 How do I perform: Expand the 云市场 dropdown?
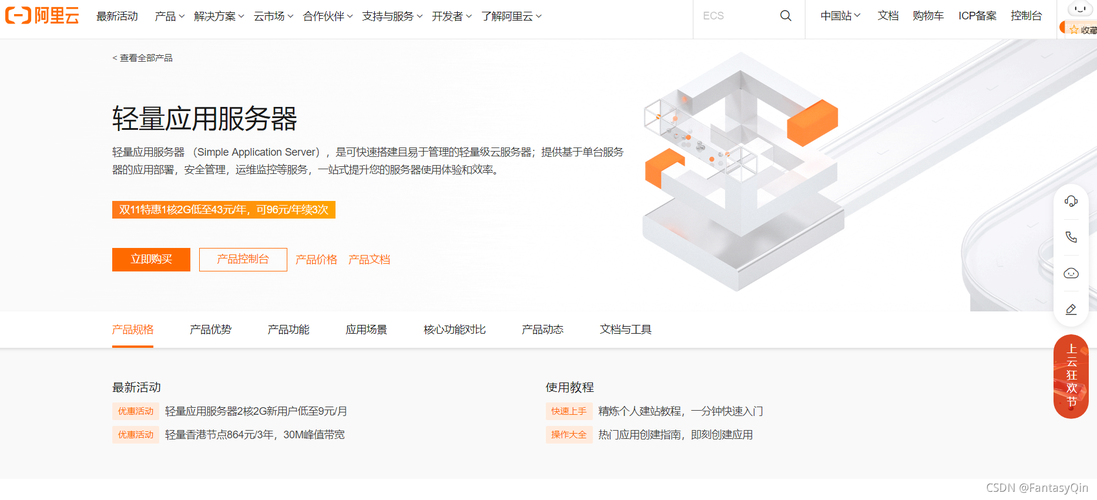click(274, 16)
